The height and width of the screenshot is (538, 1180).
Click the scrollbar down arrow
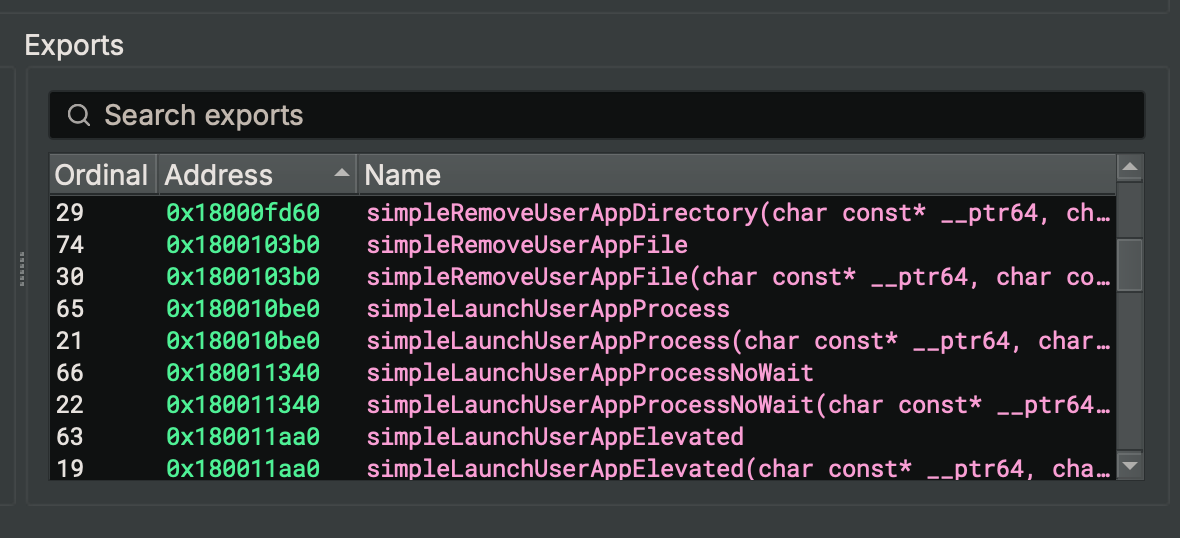point(1130,466)
